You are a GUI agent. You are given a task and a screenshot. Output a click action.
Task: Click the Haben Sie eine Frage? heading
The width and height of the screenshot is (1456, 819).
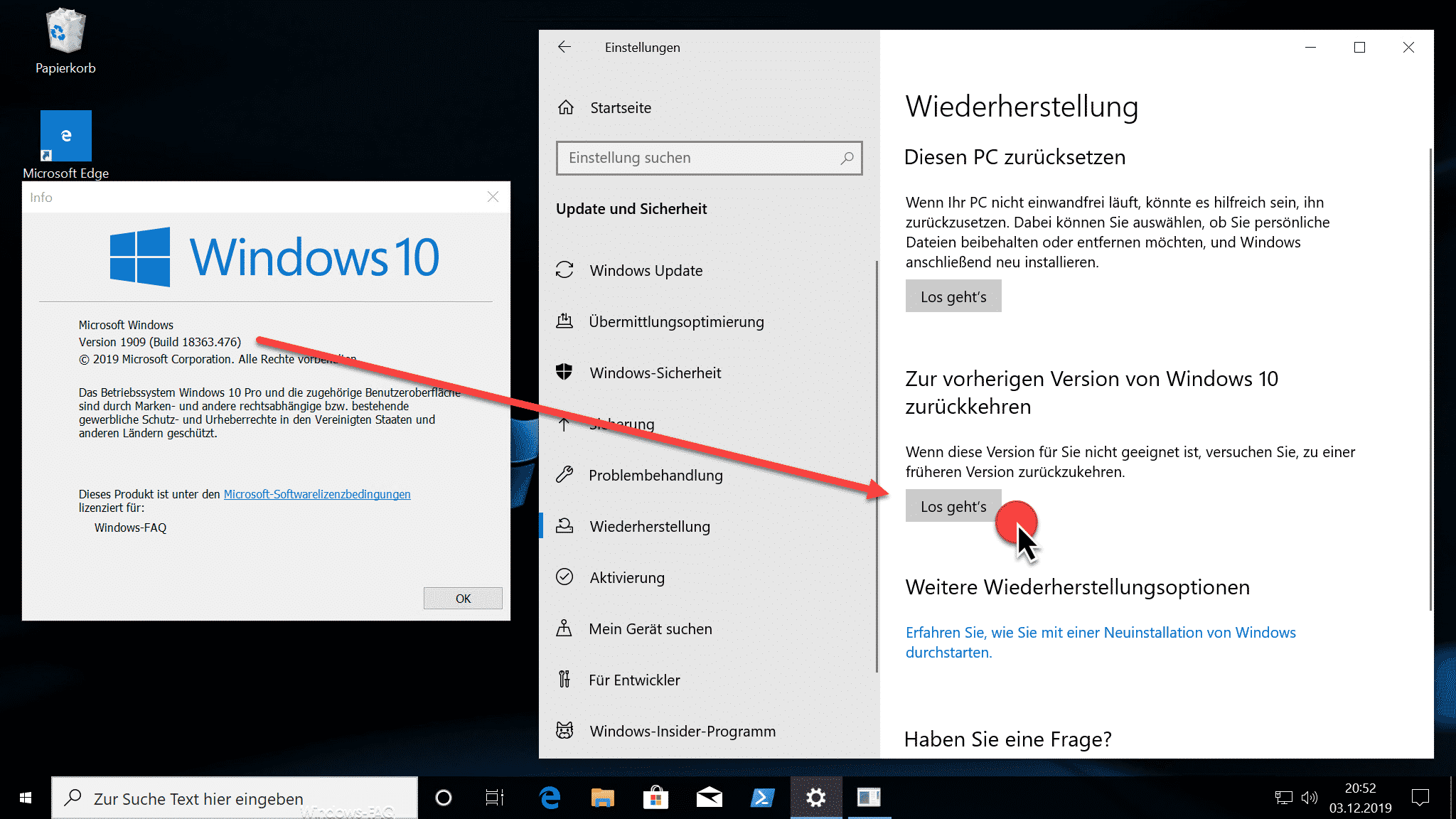tap(1007, 739)
